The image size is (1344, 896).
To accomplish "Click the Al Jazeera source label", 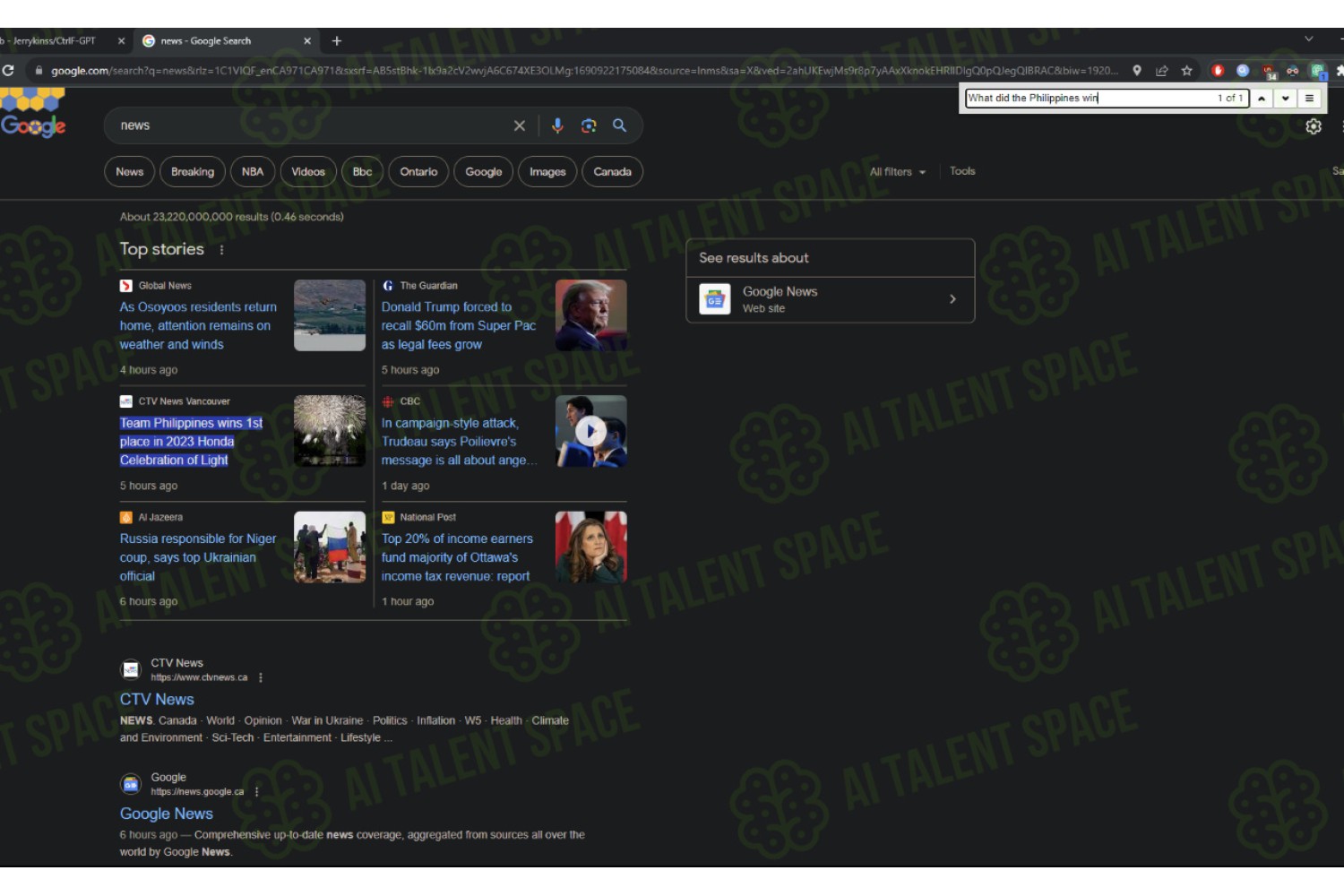I will [x=160, y=518].
